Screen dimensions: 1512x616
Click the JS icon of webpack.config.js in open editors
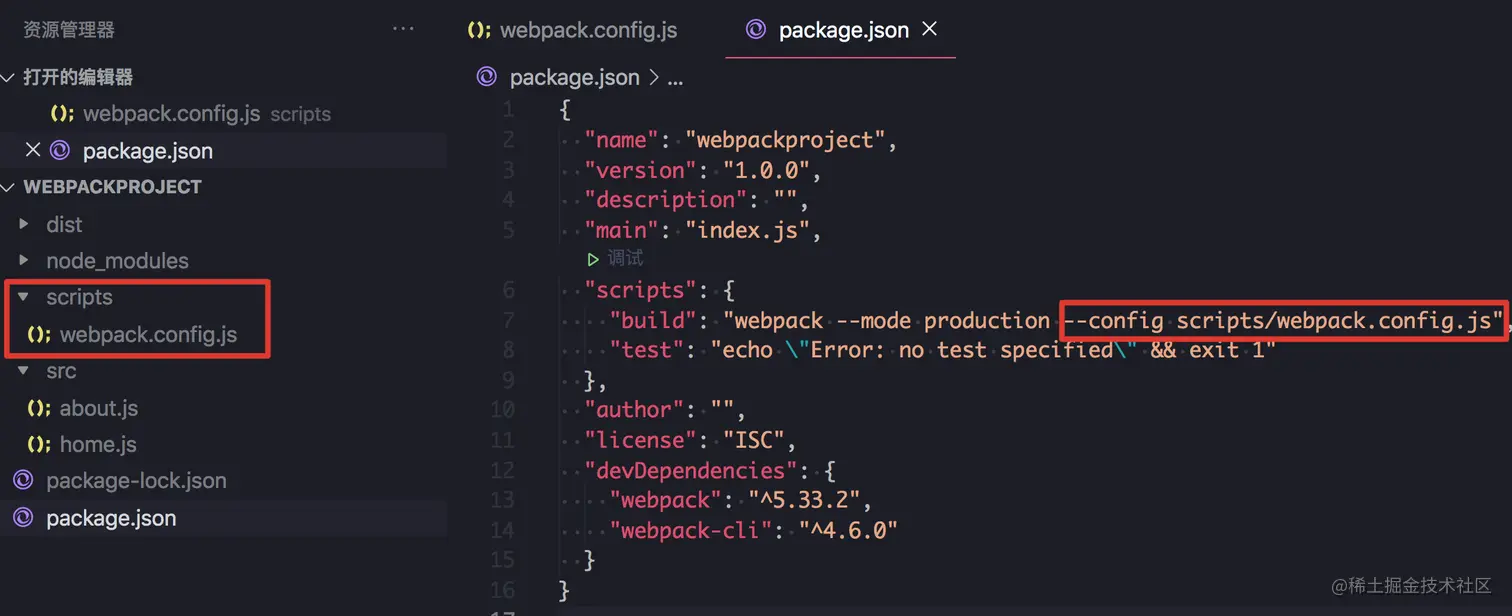(62, 114)
